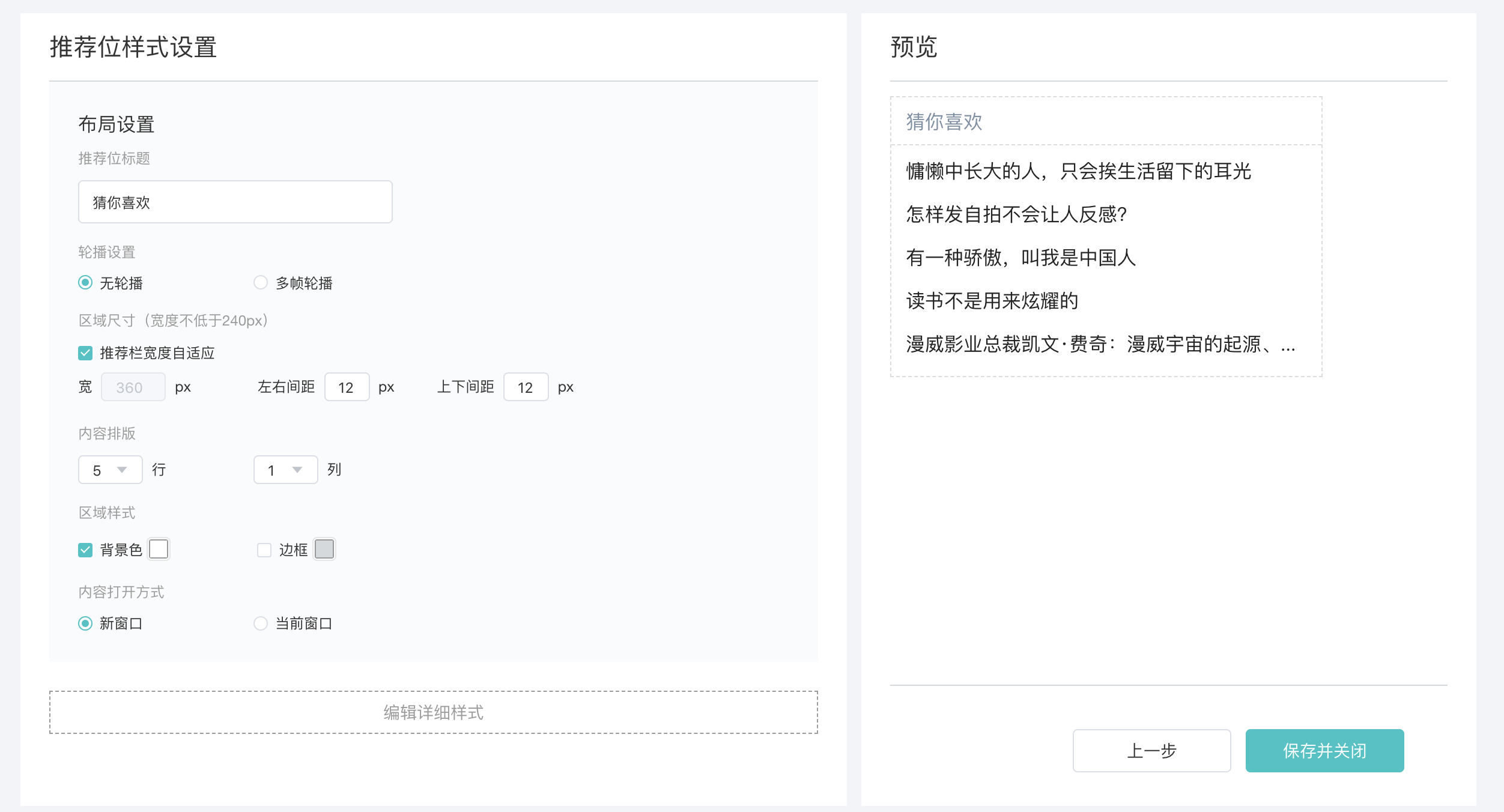The image size is (1504, 812).
Task: Open preview item 读书不是用来炫耀的
Action: 992,301
